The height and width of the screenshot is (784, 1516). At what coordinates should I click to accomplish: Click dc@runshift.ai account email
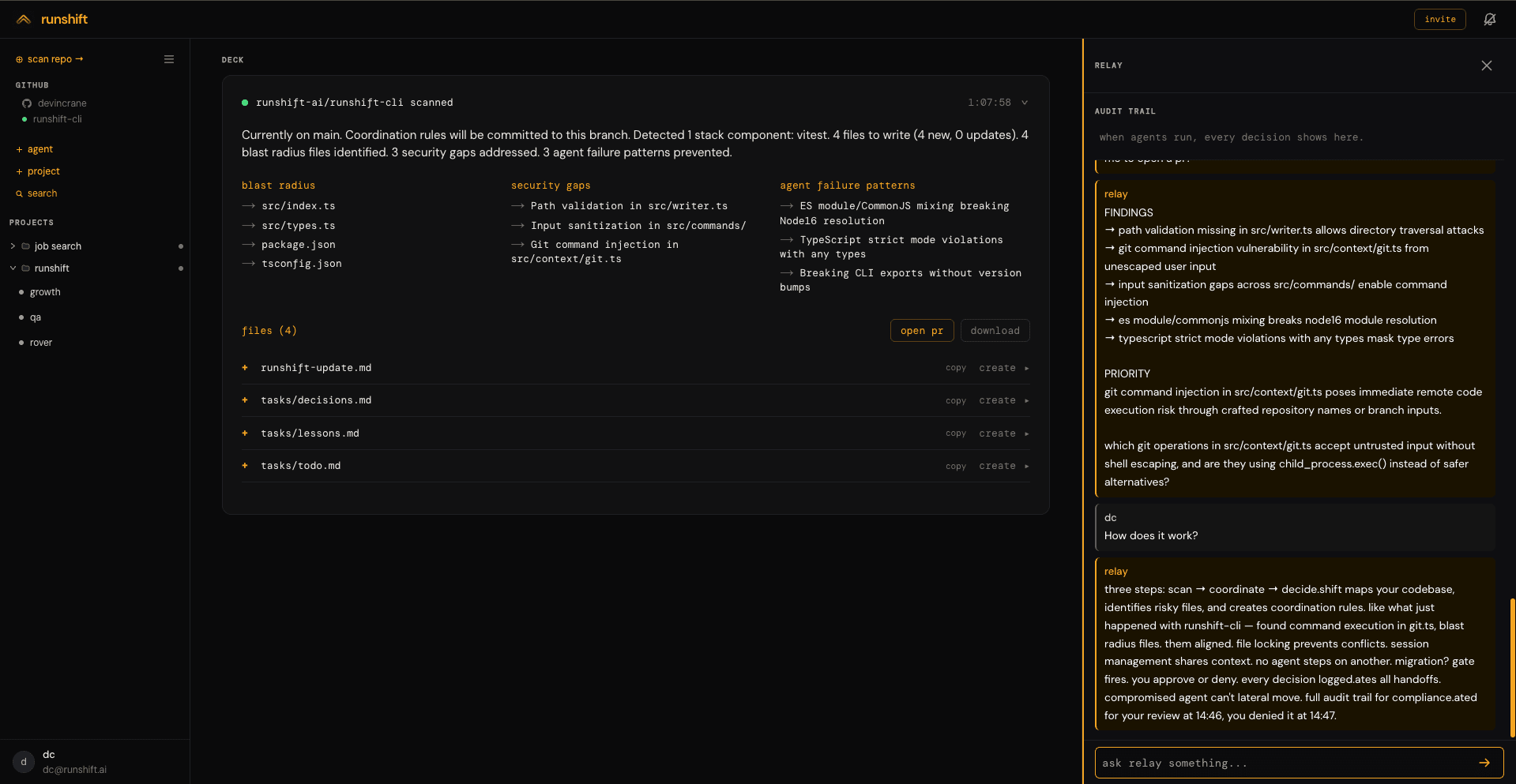click(74, 770)
